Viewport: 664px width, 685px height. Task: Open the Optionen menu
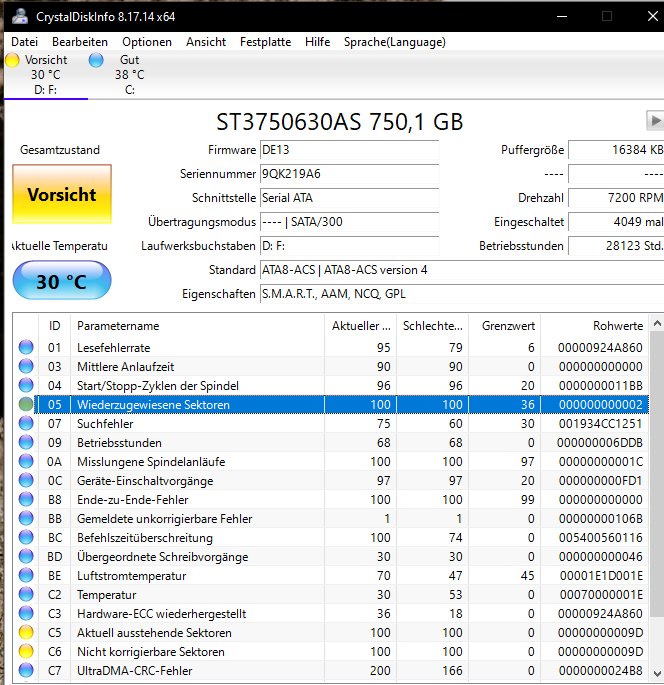[147, 42]
